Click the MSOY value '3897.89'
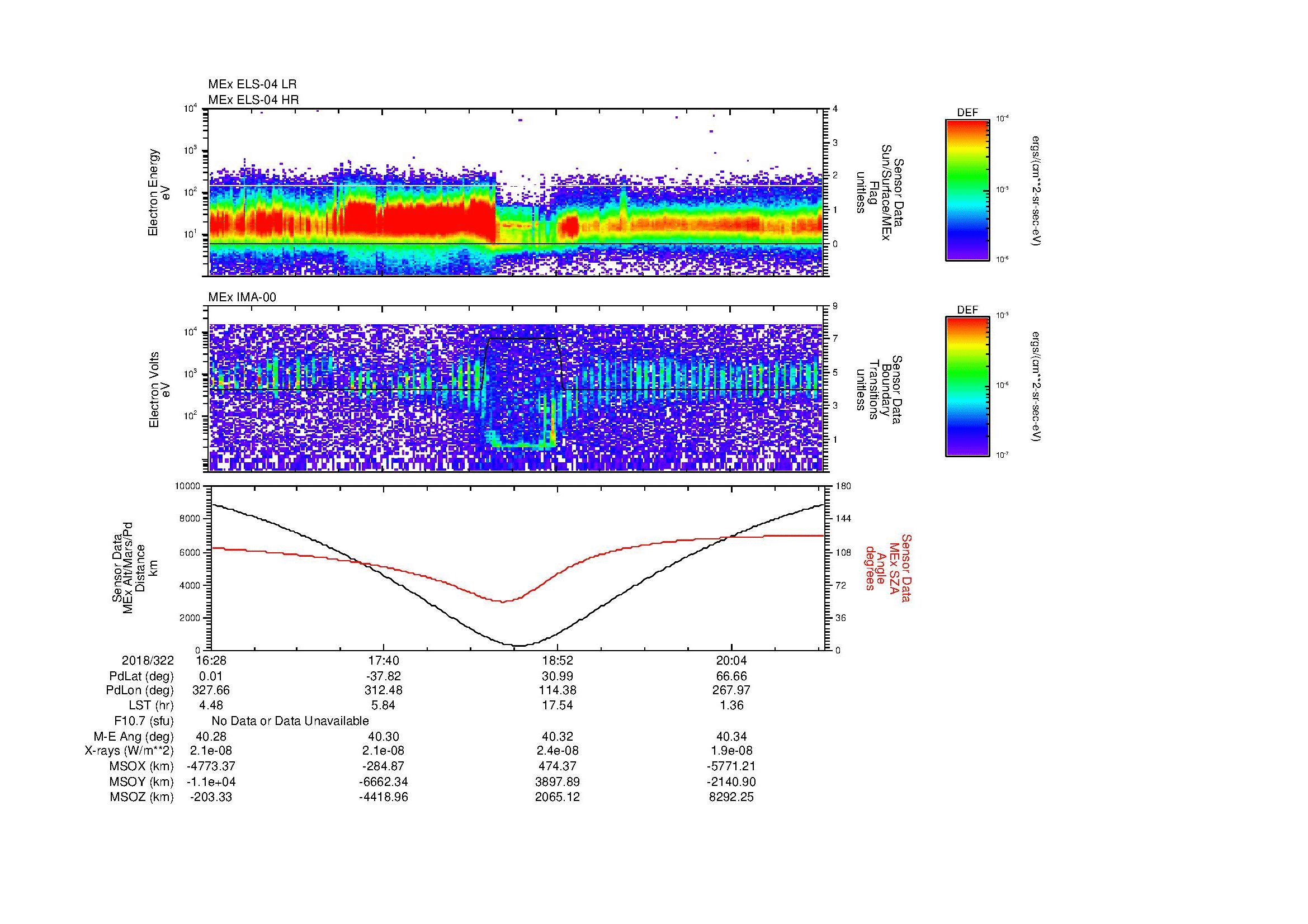The height and width of the screenshot is (924, 1308). 558,781
